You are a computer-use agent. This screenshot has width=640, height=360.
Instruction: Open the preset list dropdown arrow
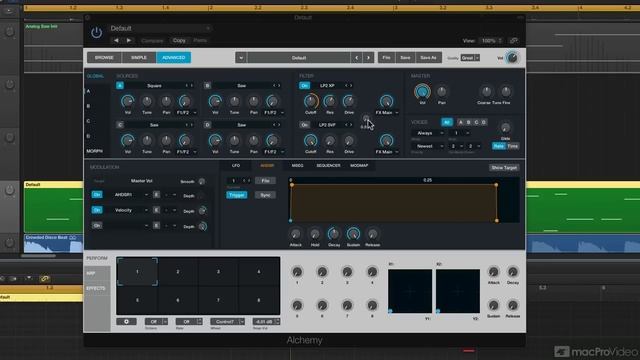click(241, 58)
